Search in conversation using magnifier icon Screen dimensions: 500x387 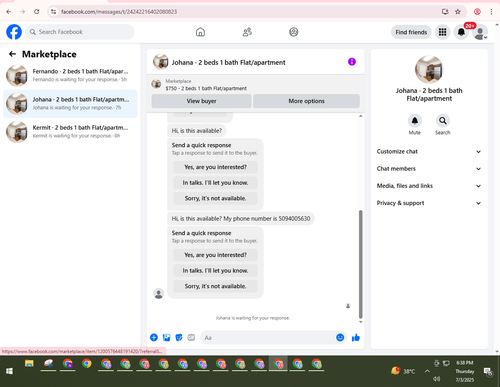click(x=443, y=121)
